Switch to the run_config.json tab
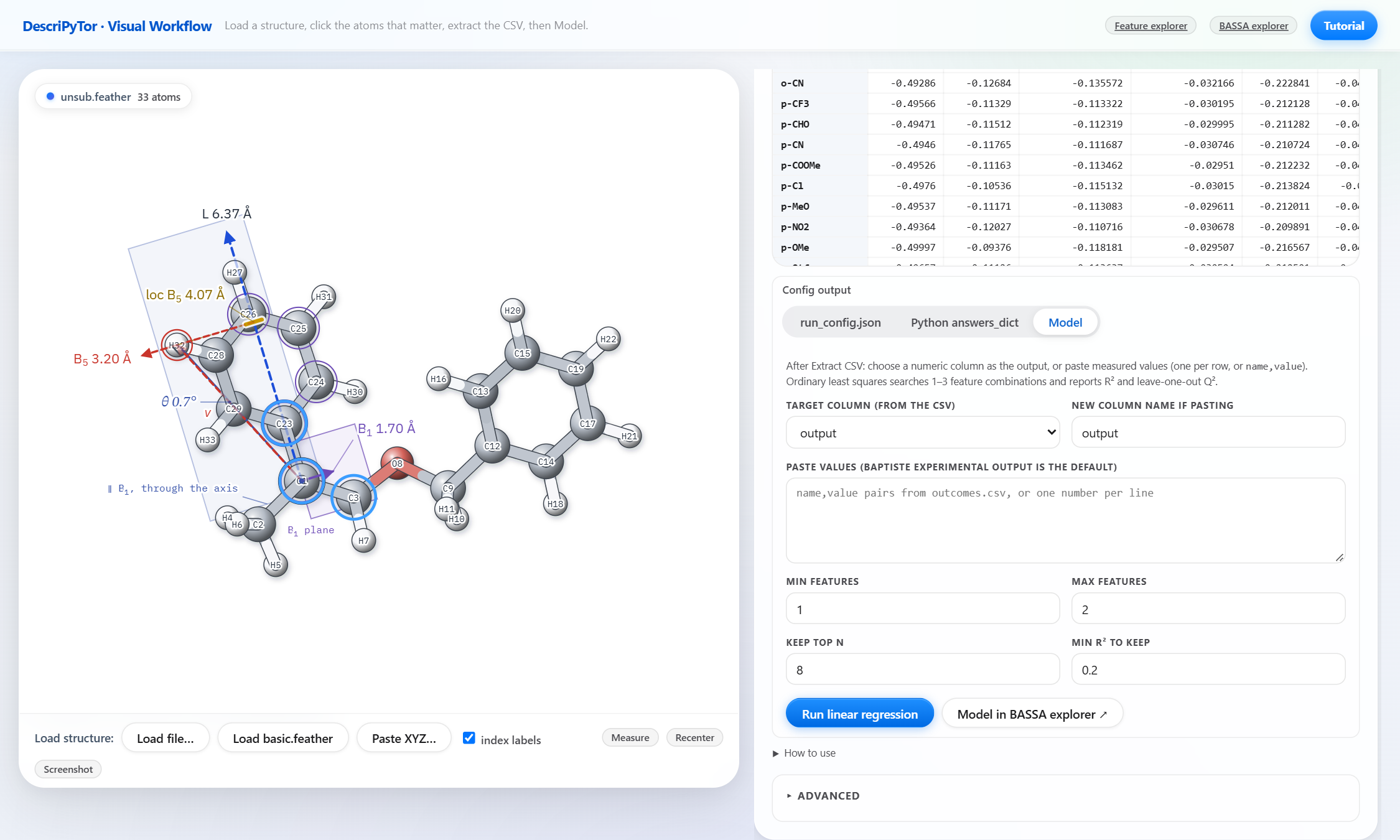Viewport: 1400px width, 840px height. pos(840,322)
